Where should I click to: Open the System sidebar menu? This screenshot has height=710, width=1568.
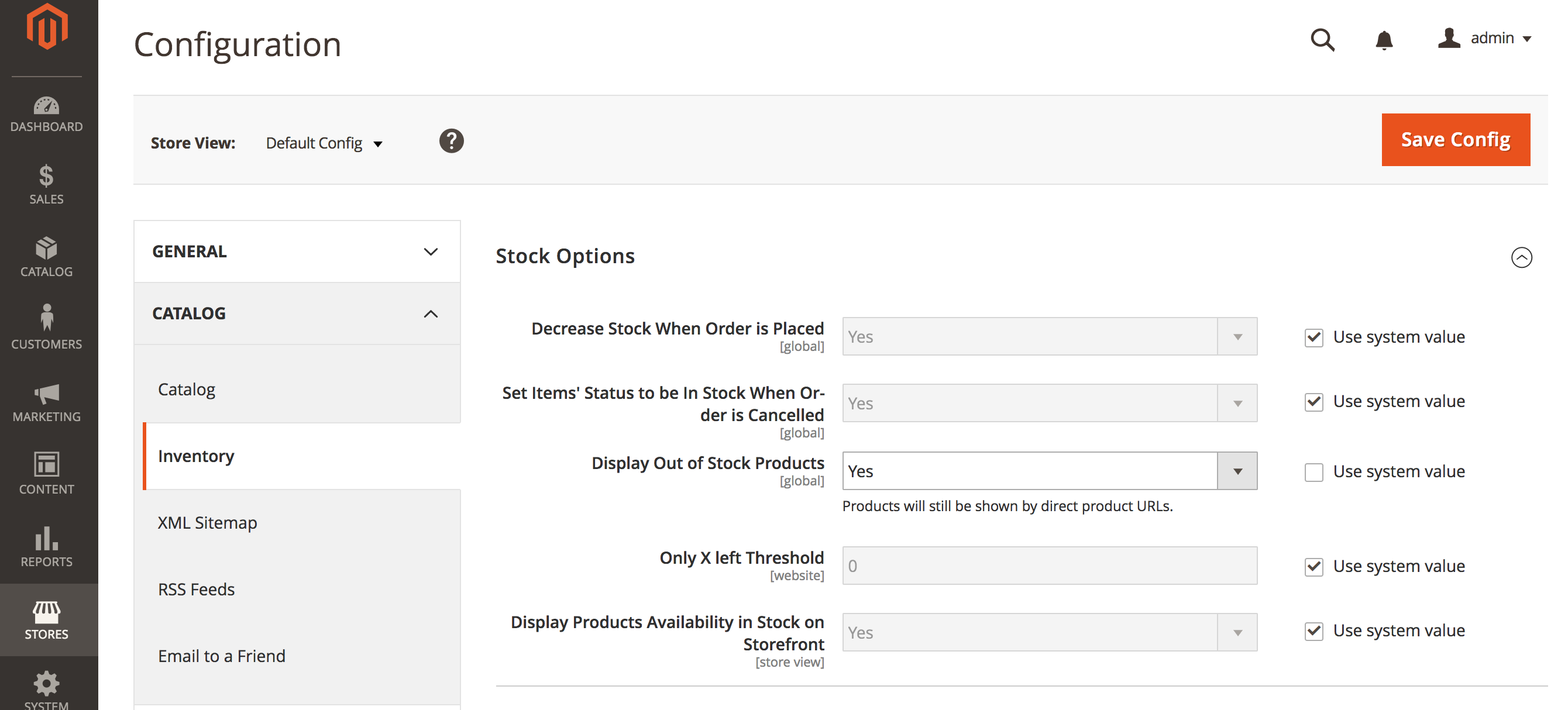(46, 689)
